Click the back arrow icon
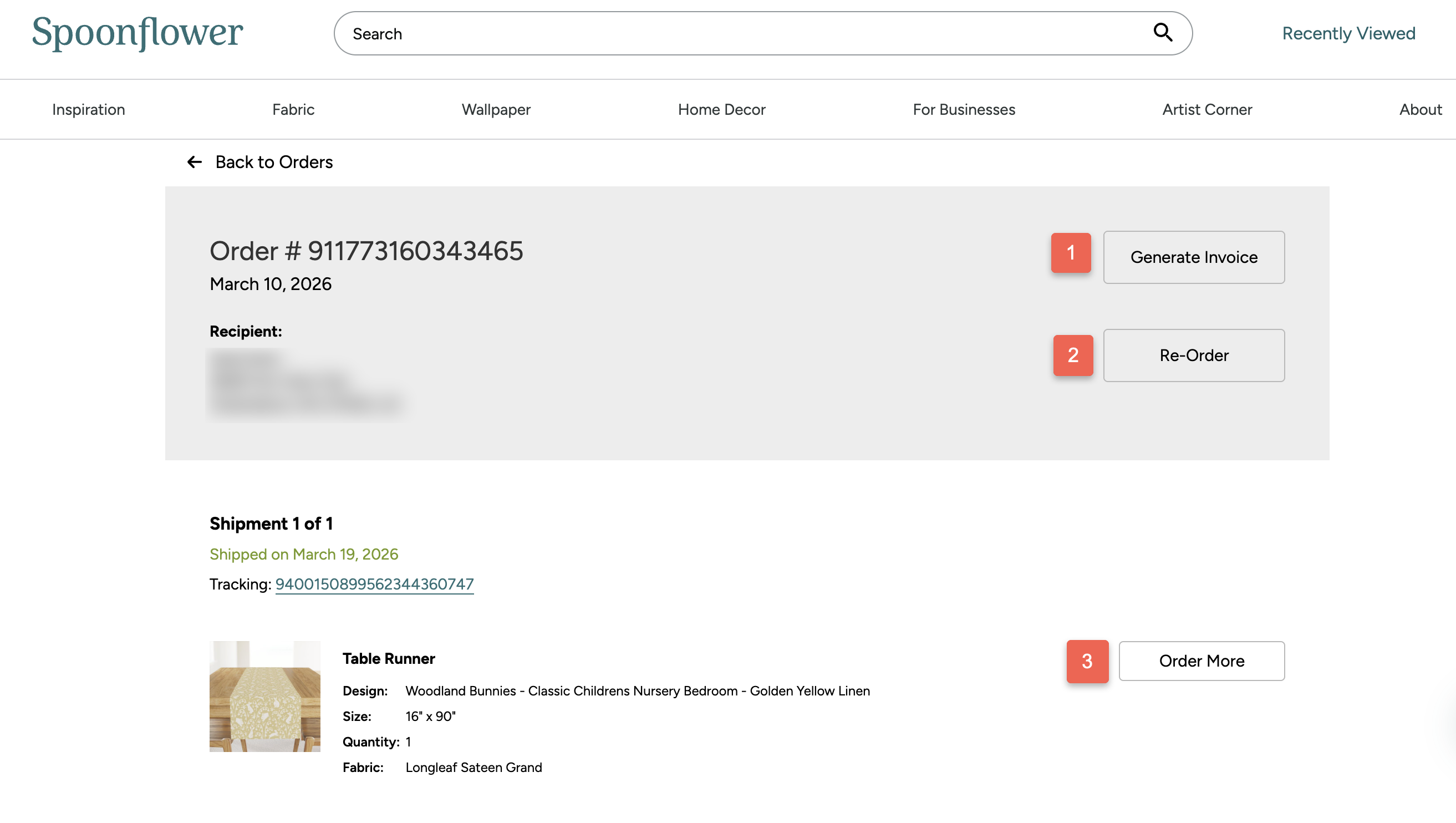The image size is (1456, 823). 195,162
